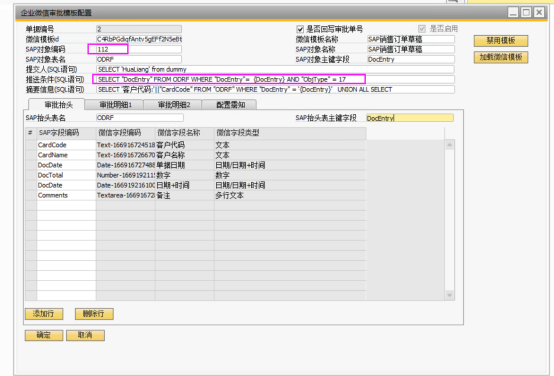554x376 pixels.
Task: Click the DocDate cell in the 单据日期 row
Action: coord(66,165)
